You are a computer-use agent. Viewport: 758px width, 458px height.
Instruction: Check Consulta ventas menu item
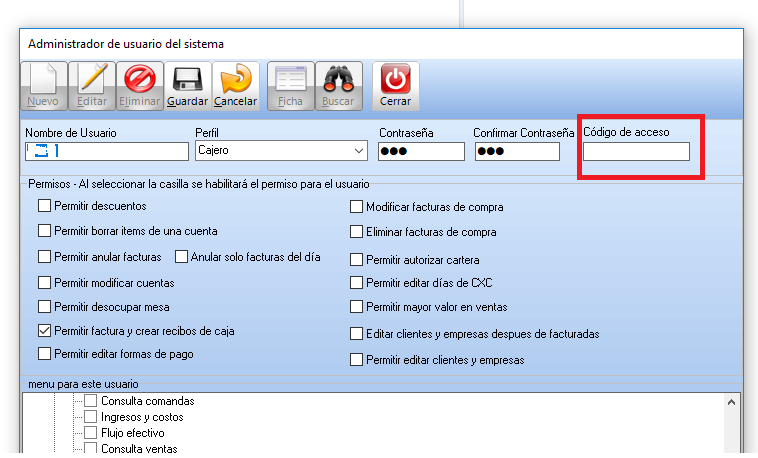(90, 448)
